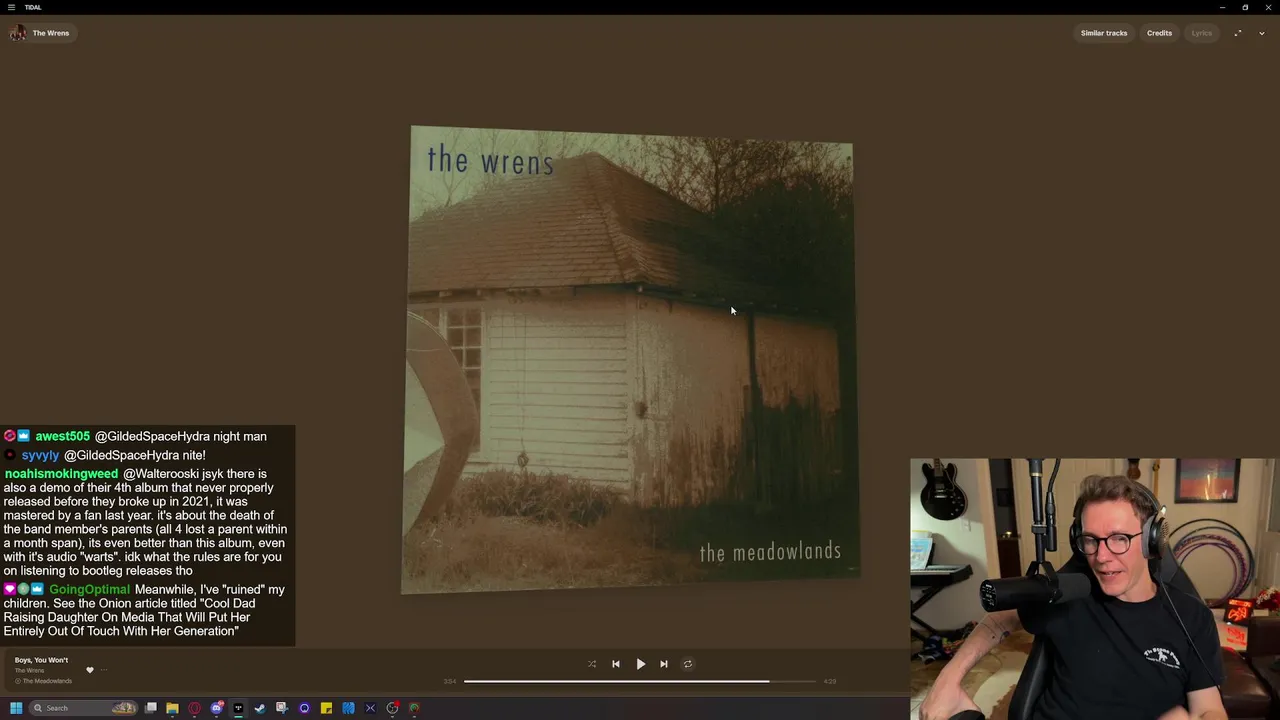Click the song progress bar
1280x720 pixels.
(x=640, y=681)
